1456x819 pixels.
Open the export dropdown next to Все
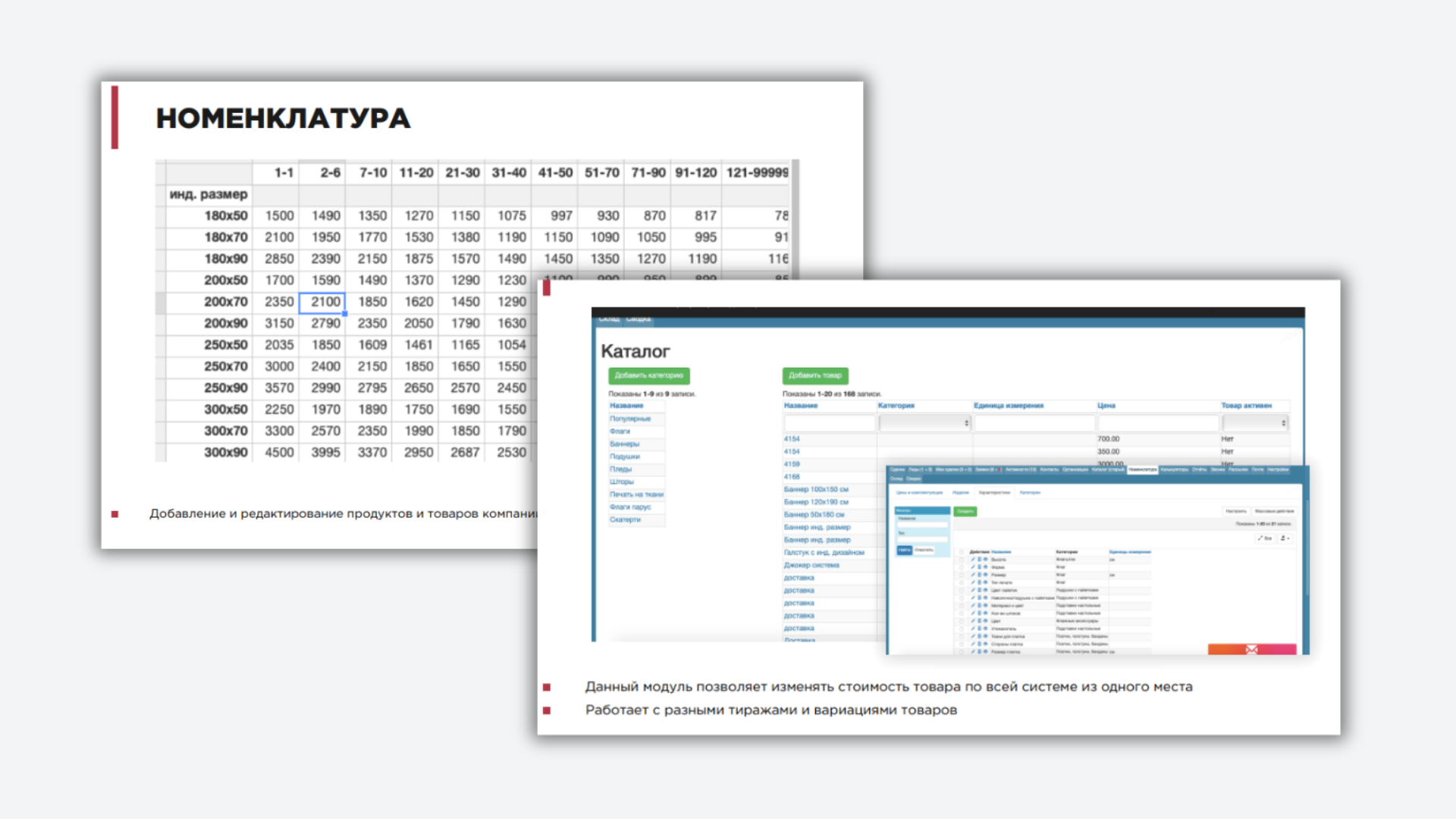click(1285, 538)
